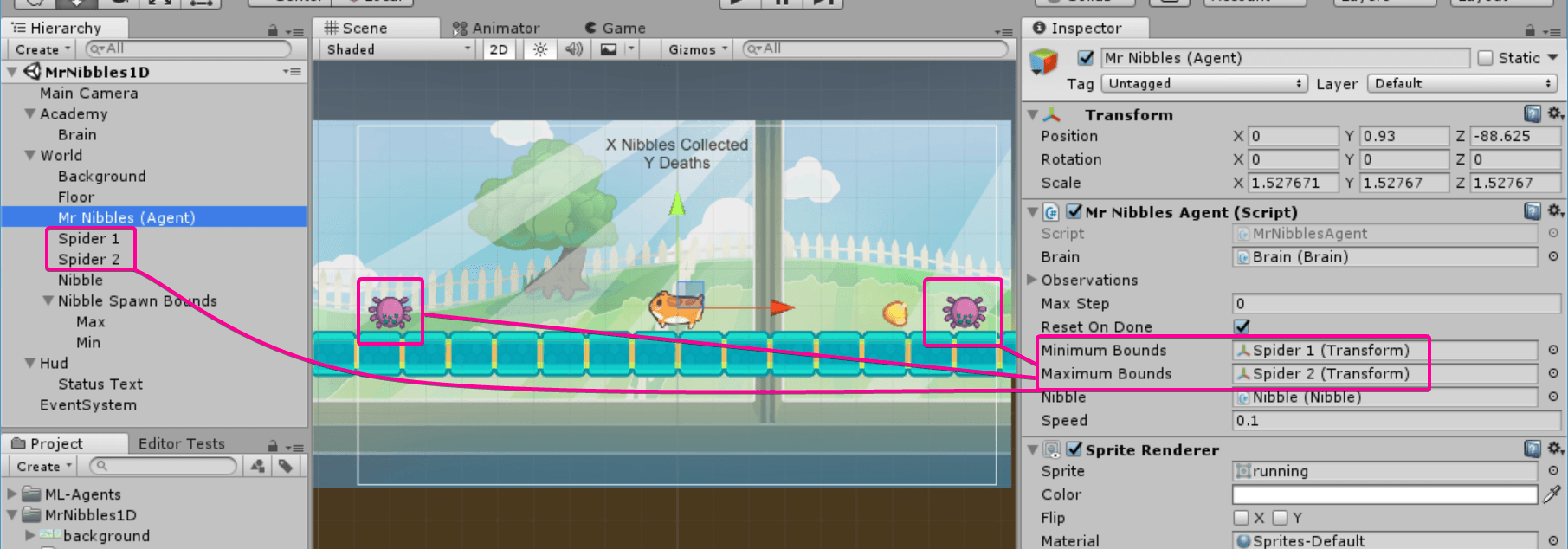This screenshot has height=549, width=1568.
Task: Open the Transform component gear menu
Action: [x=1555, y=114]
